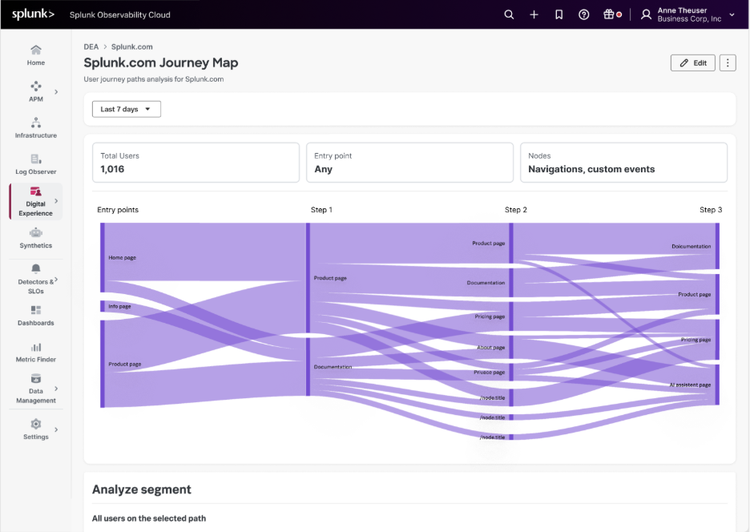The width and height of the screenshot is (750, 532).
Task: Open Infrastructure from sidebar
Action: tap(36, 128)
